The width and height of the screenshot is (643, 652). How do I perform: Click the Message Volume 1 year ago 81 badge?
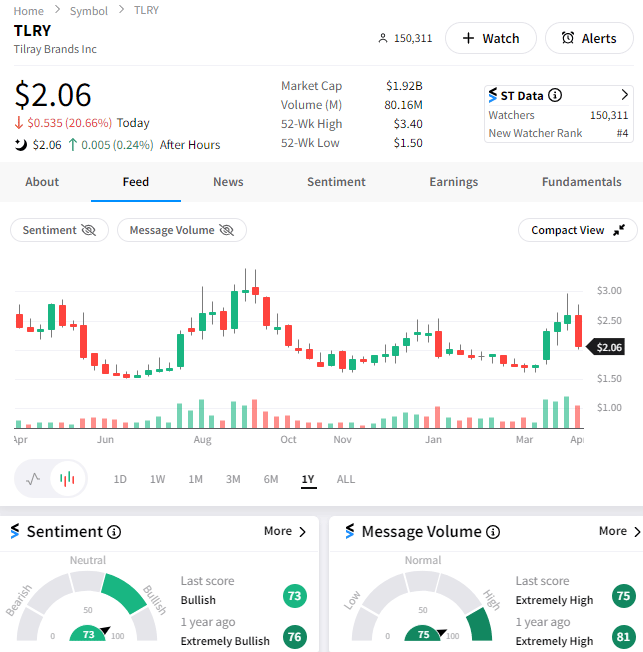pyautogui.click(x=623, y=637)
